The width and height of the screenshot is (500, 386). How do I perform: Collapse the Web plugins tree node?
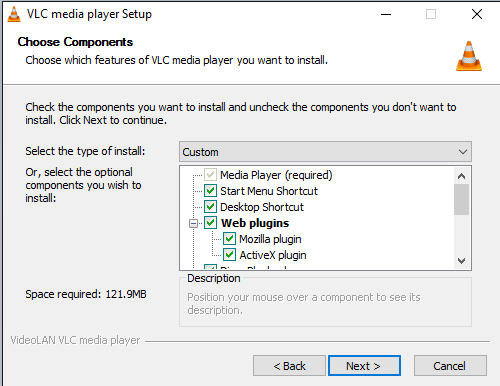(193, 223)
